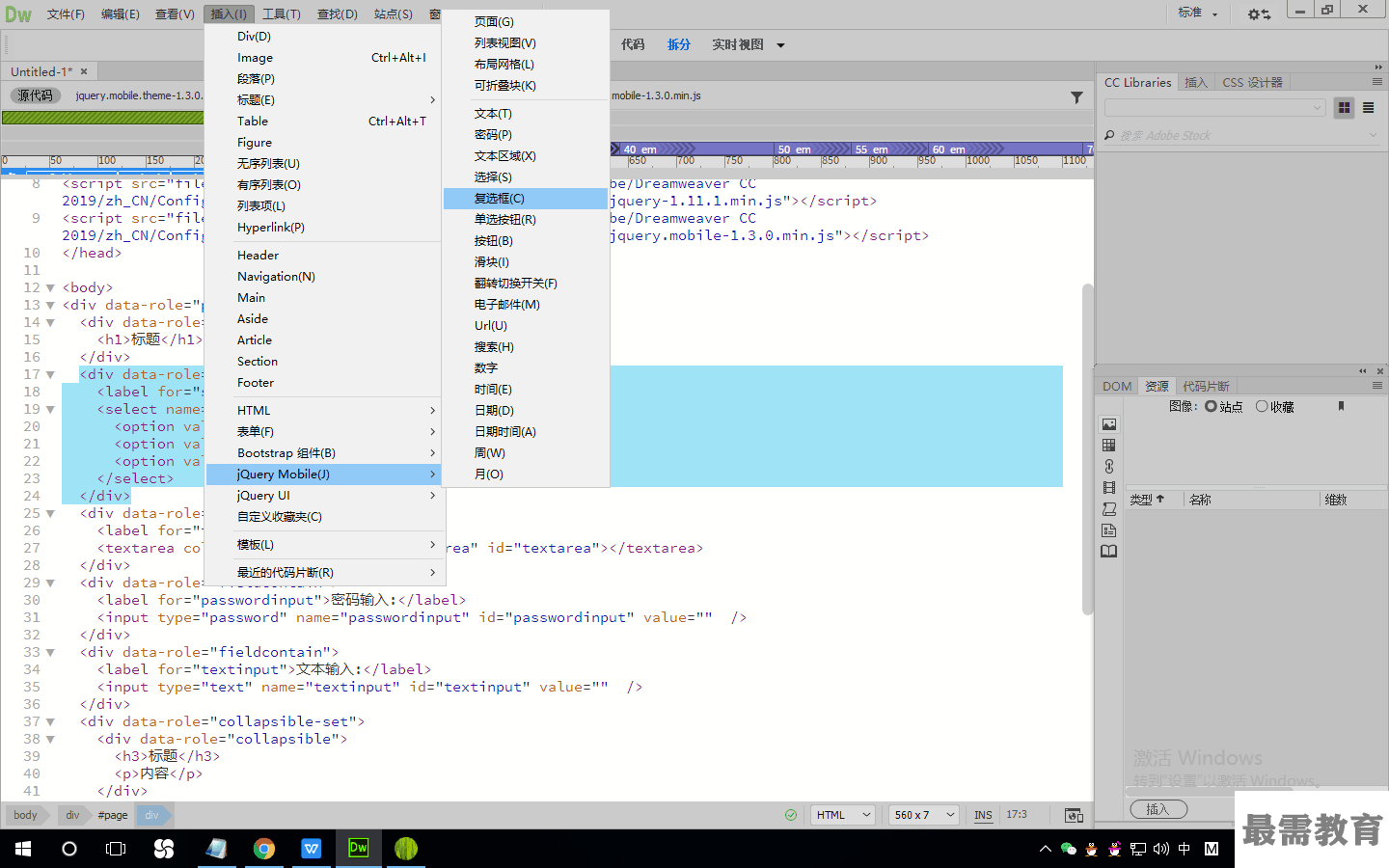Choose 翻转切换开关(F) menu item
The image size is (1389, 868).
[x=526, y=284]
